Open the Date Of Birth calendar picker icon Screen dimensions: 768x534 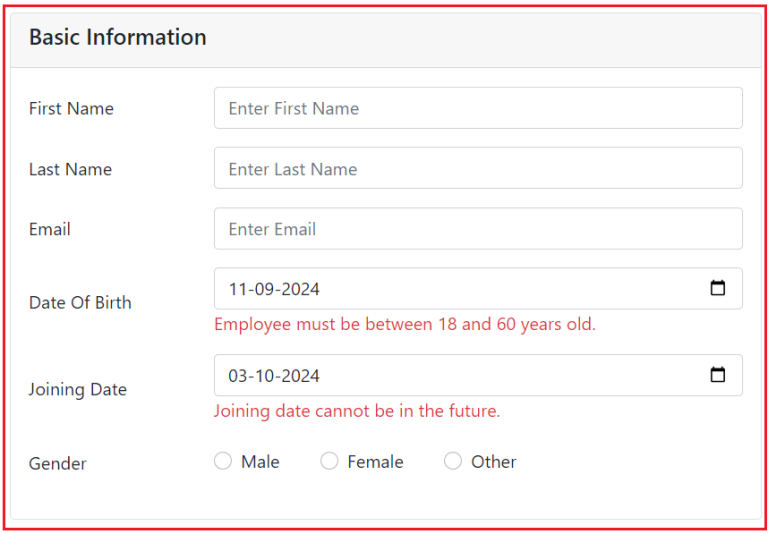[x=717, y=289]
